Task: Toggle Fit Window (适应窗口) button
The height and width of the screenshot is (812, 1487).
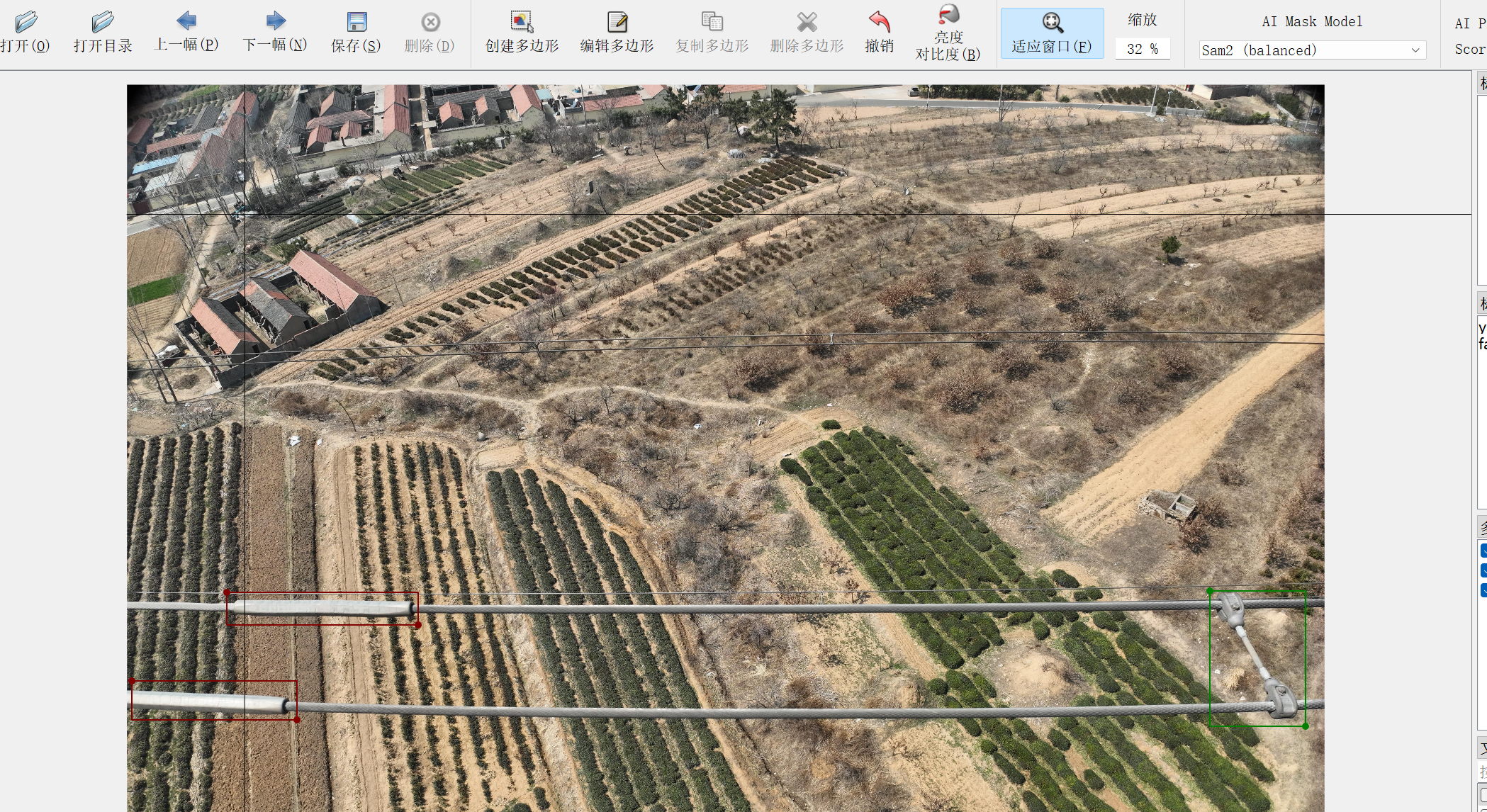Action: [1052, 33]
